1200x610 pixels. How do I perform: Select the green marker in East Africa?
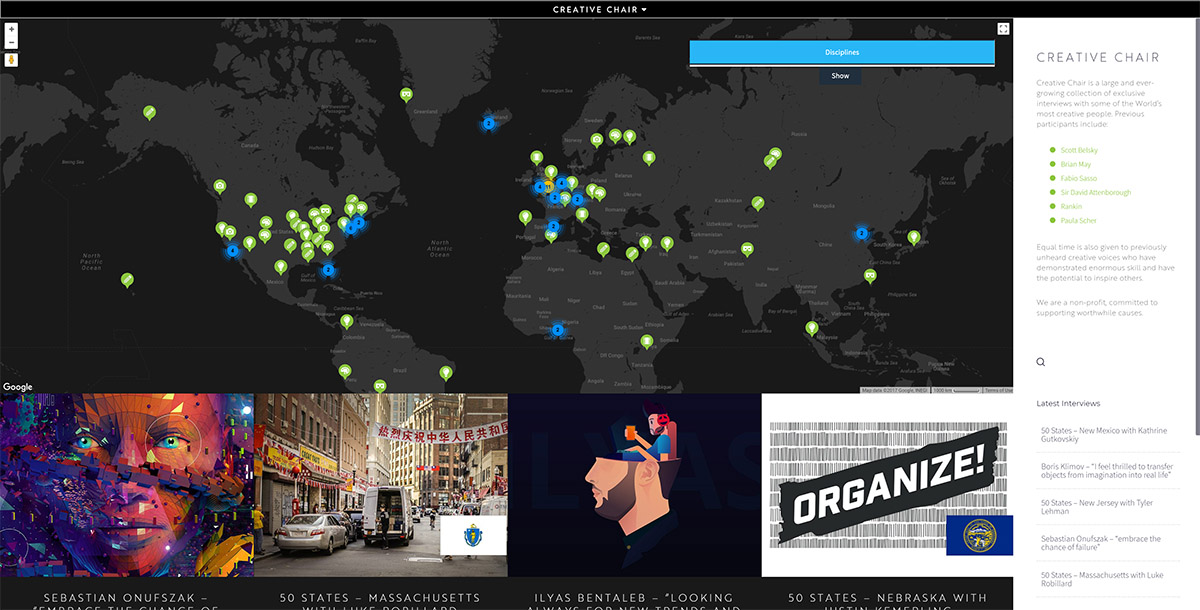pyautogui.click(x=647, y=342)
